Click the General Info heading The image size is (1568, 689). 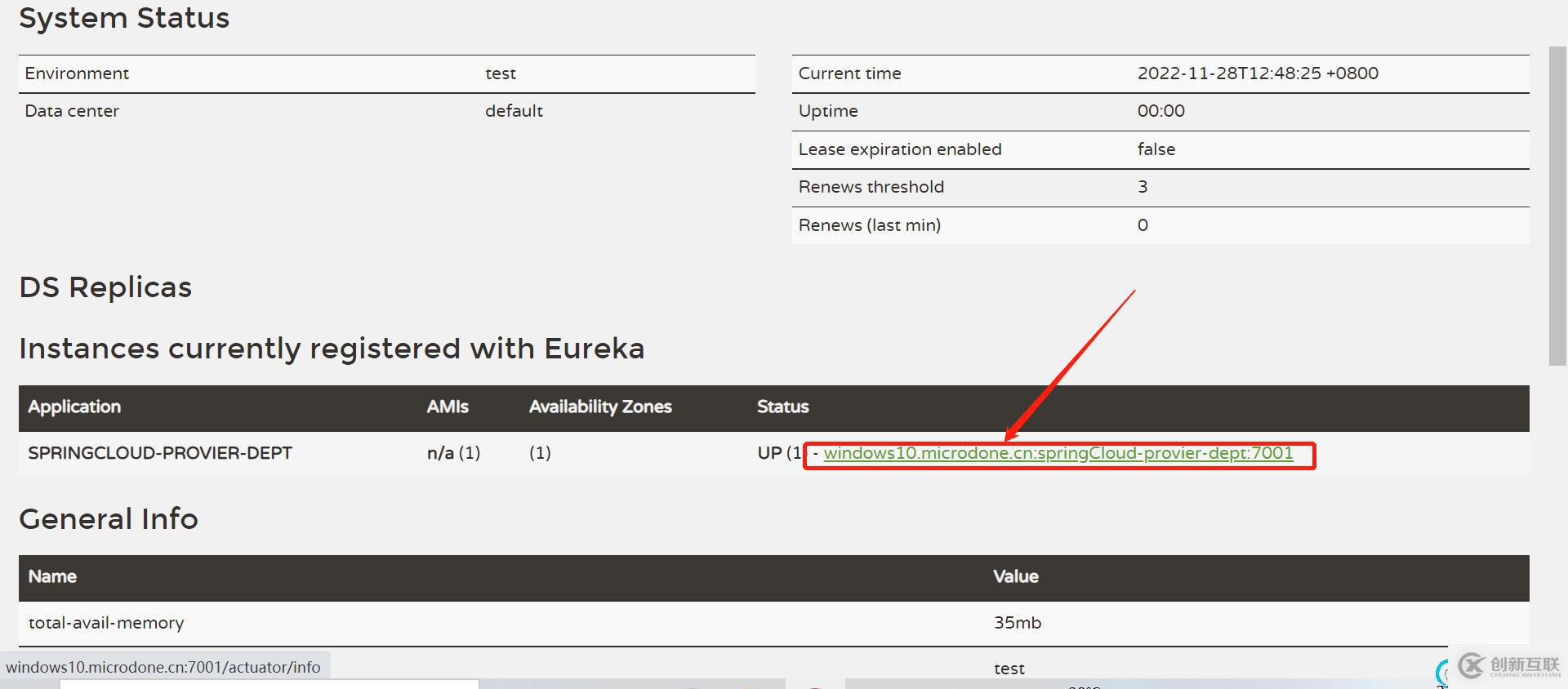(109, 519)
